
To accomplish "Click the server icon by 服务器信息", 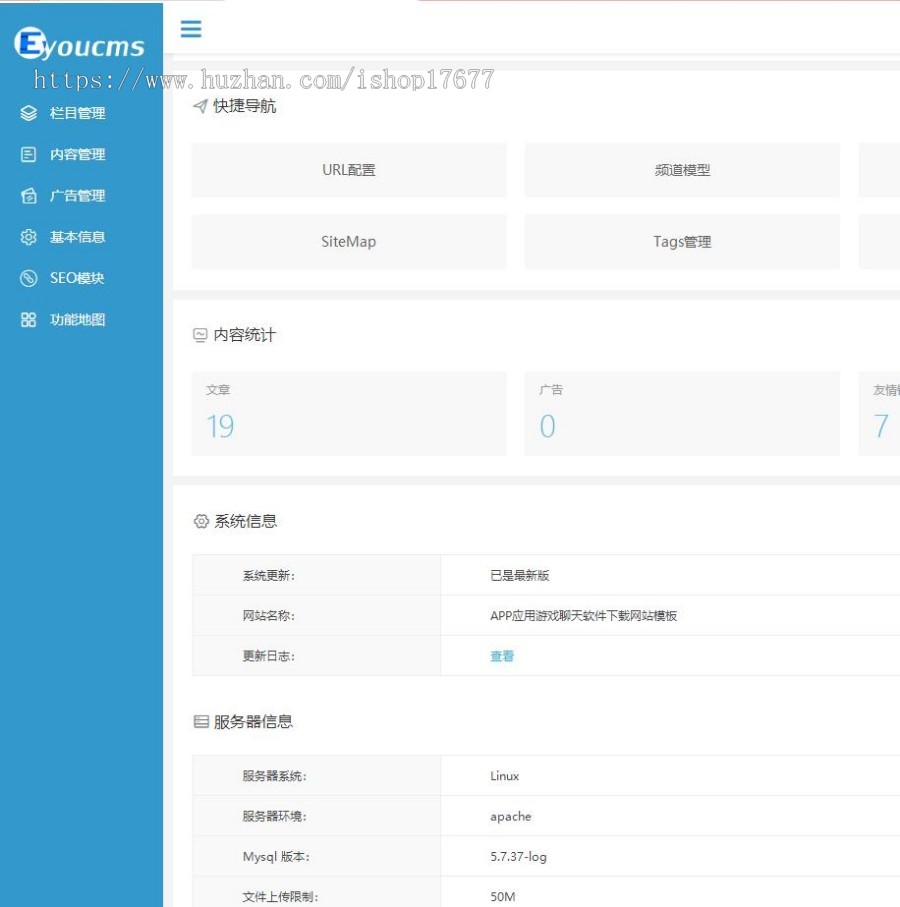I will pos(201,721).
